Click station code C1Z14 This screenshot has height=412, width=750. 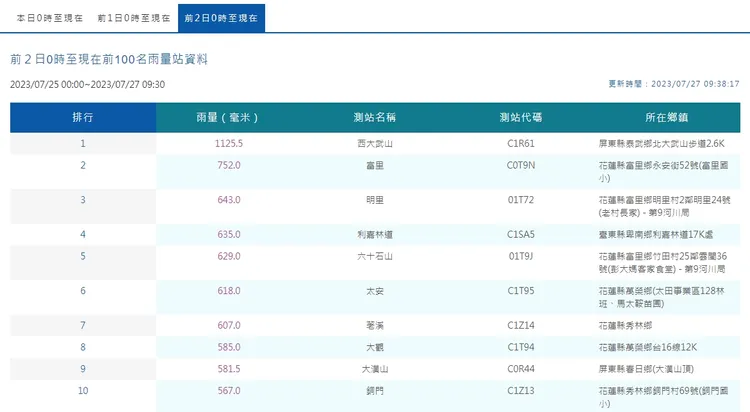(520, 325)
